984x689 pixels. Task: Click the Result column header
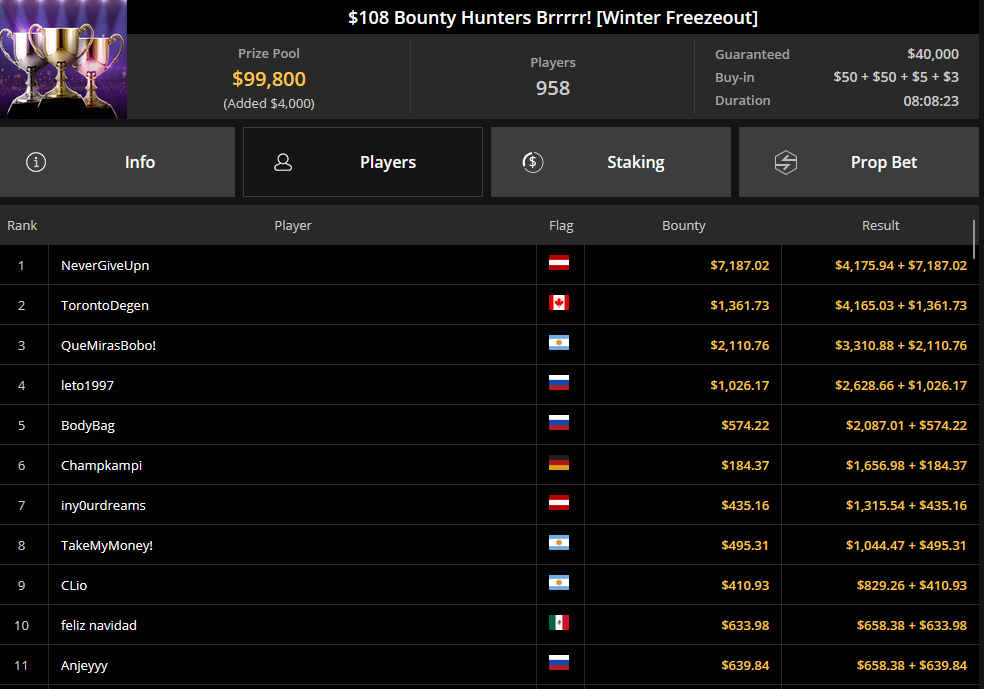(x=880, y=226)
